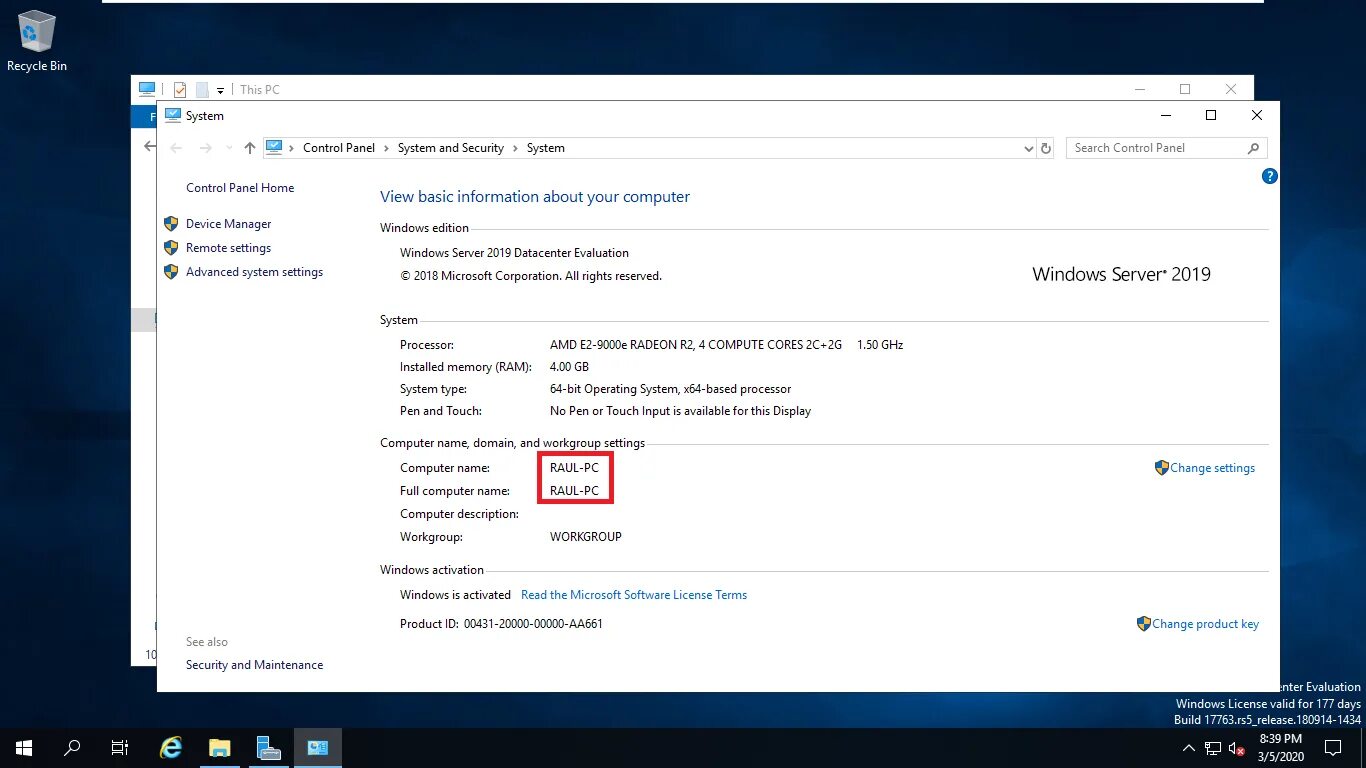Click the RAUL-PC Computer name value
This screenshot has height=768, width=1366.
[x=574, y=468]
